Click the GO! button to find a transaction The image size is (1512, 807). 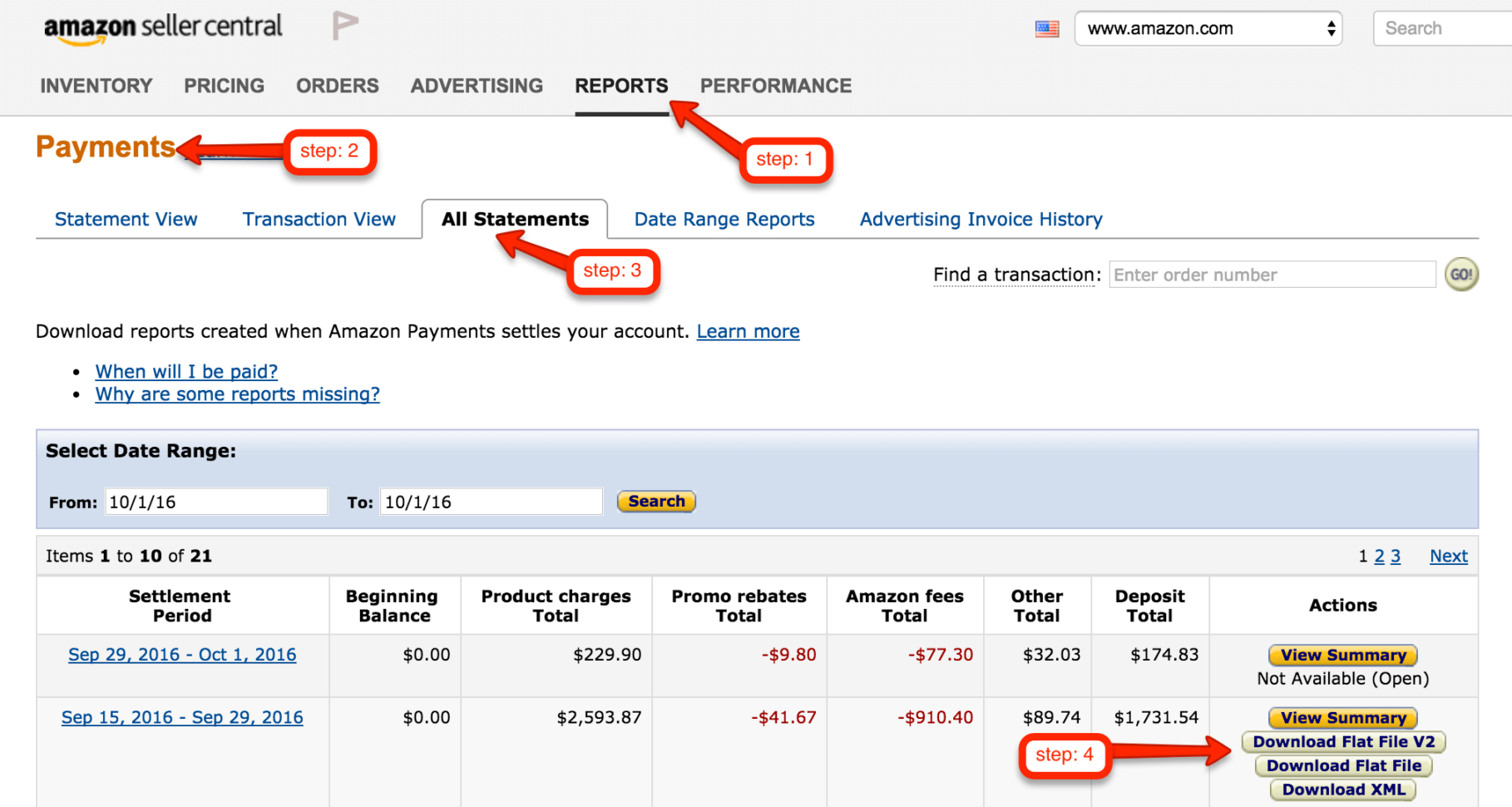[1461, 275]
